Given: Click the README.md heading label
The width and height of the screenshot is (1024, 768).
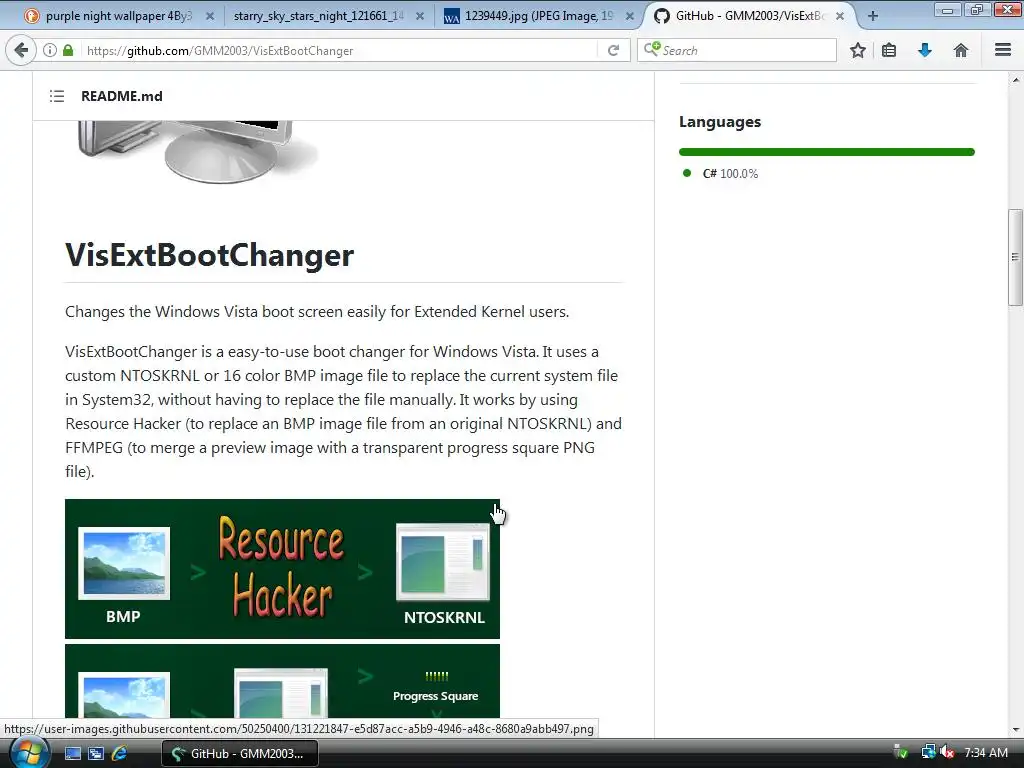Looking at the screenshot, I should pyautogui.click(x=121, y=96).
